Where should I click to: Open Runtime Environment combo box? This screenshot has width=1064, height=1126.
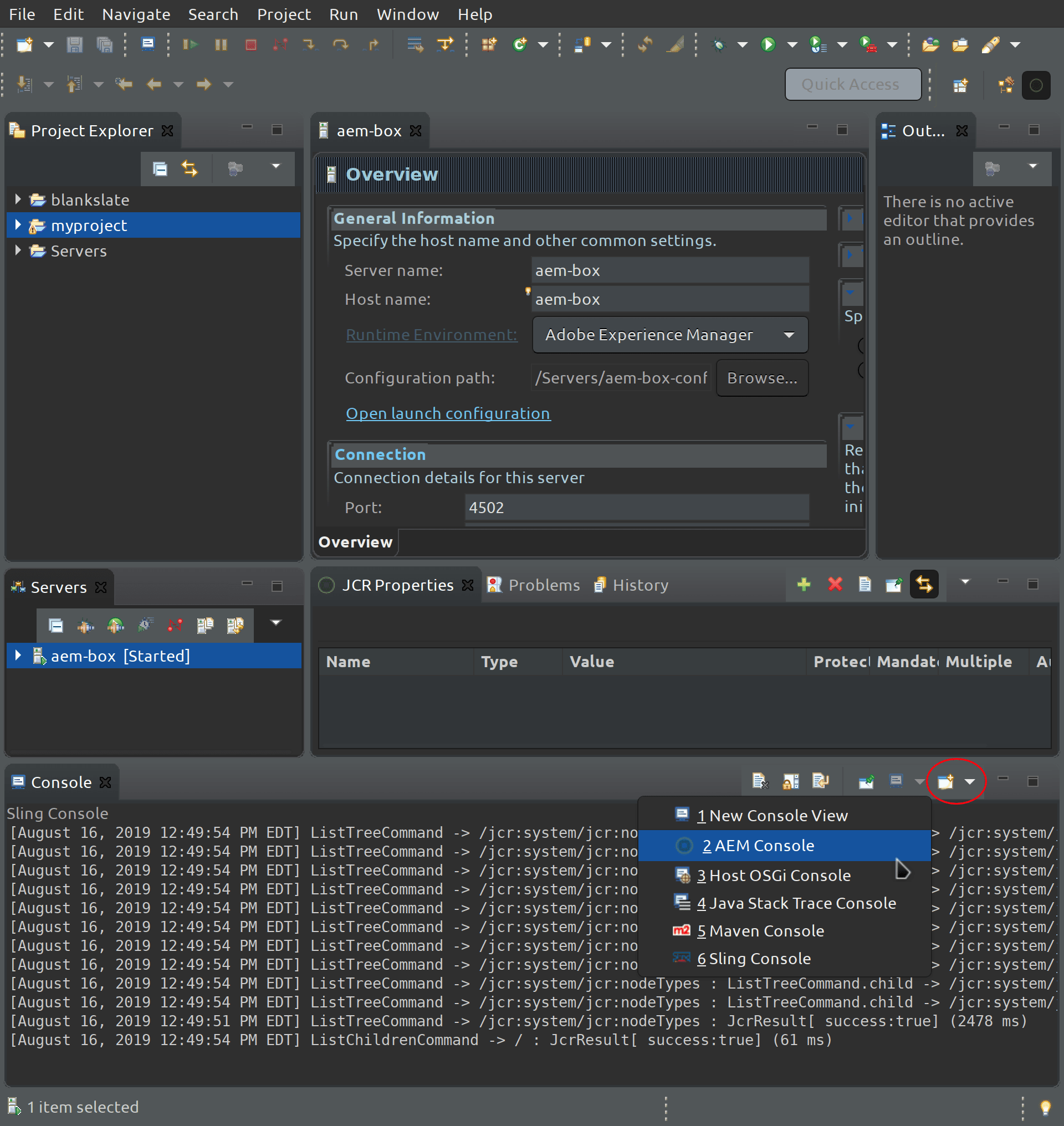[671, 335]
